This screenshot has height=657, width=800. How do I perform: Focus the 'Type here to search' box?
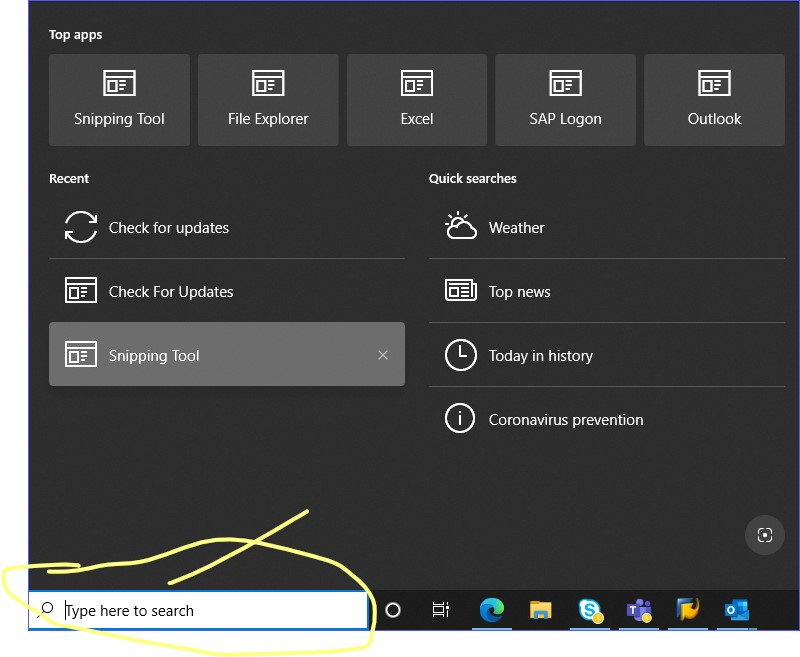point(198,611)
